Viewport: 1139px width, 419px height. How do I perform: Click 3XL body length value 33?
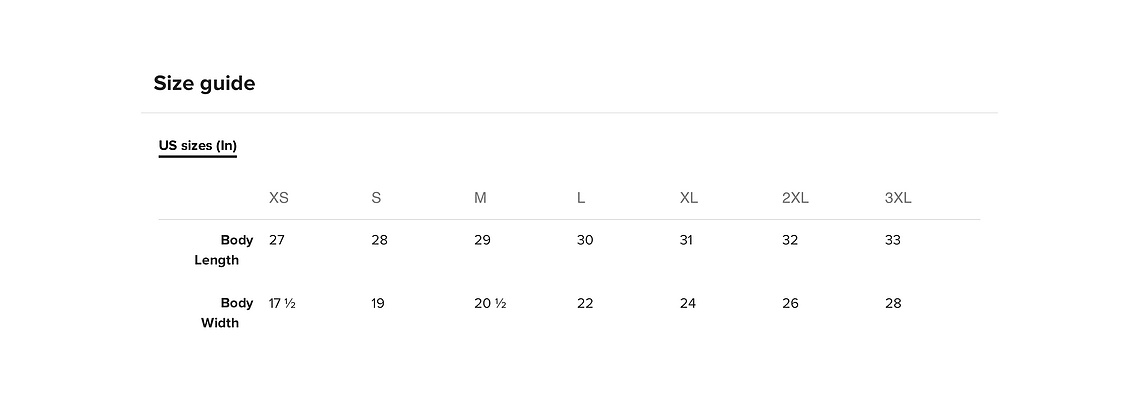tap(893, 240)
